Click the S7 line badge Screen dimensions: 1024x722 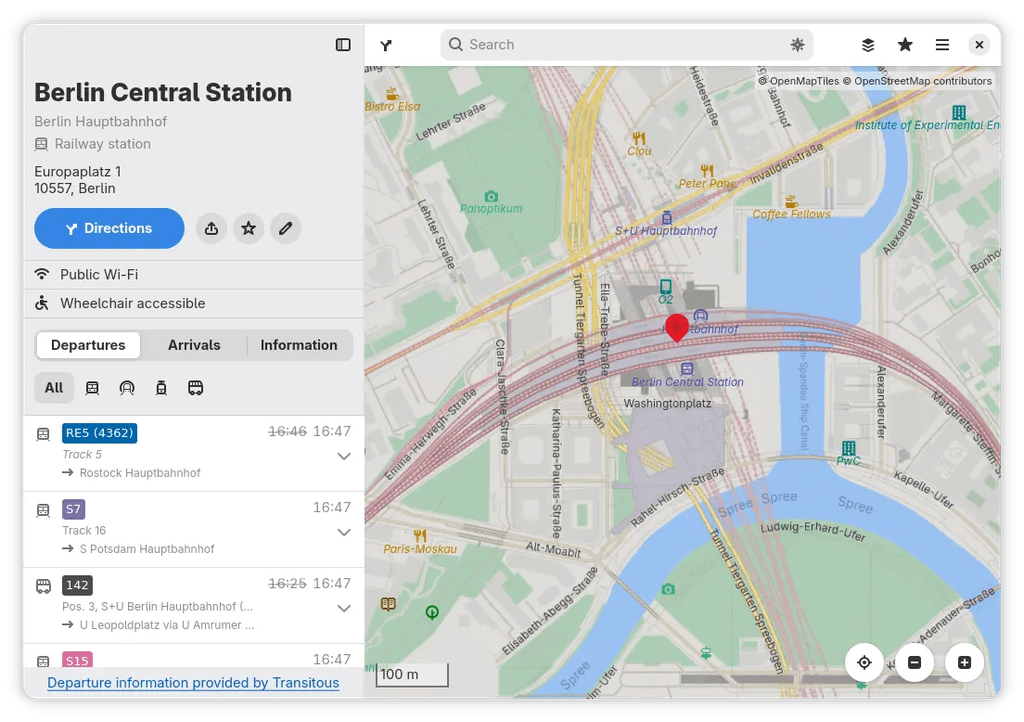pos(73,509)
